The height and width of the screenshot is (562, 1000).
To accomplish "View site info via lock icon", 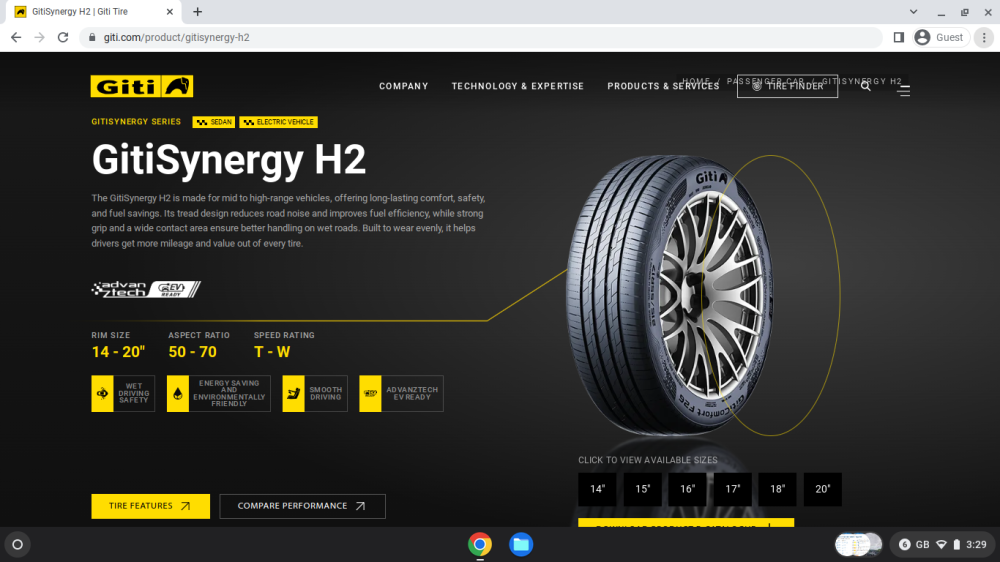I will (x=92, y=38).
